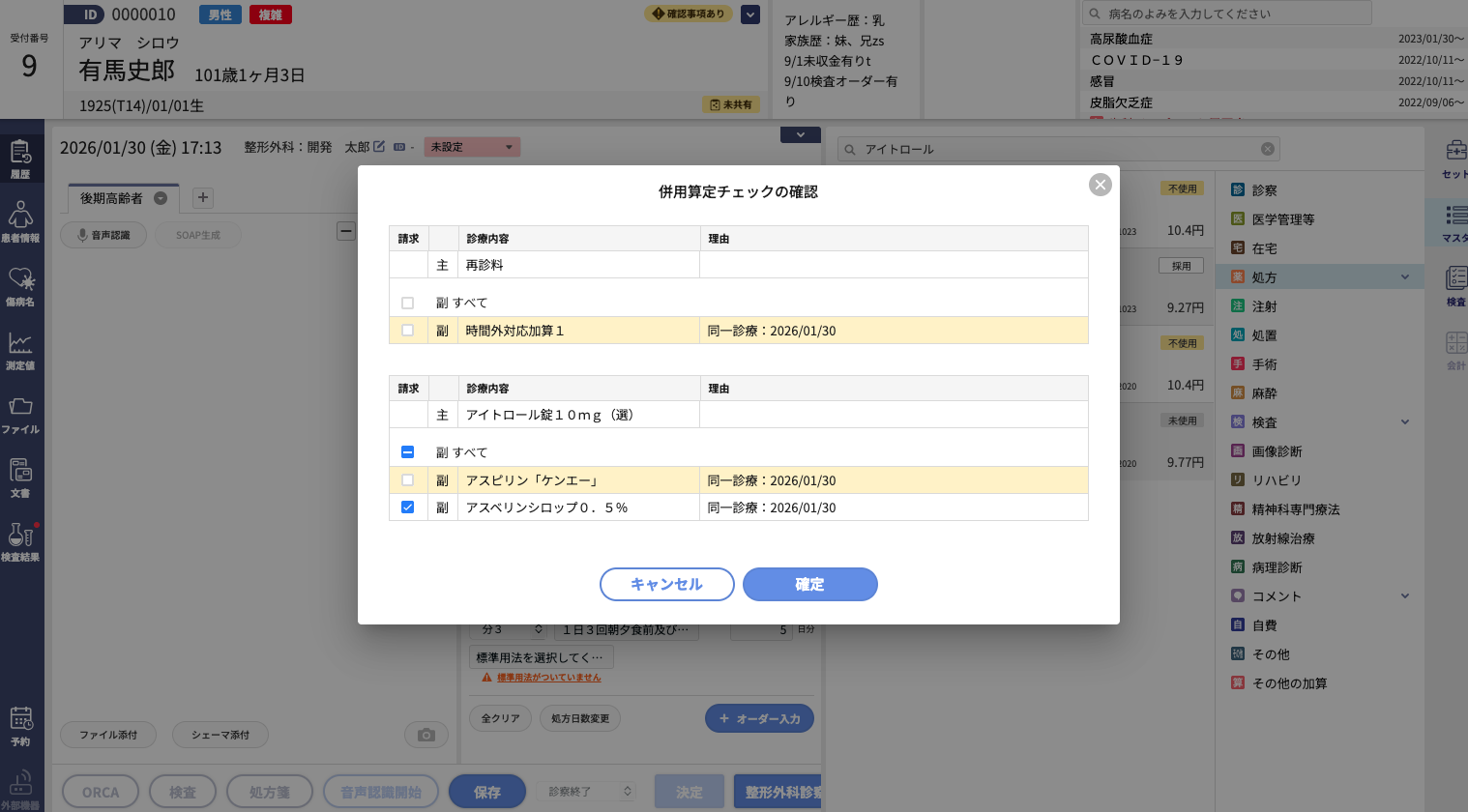This screenshot has width=1468, height=812.
Task: Click the search magnifier beside アイトロール
Action: 850,150
